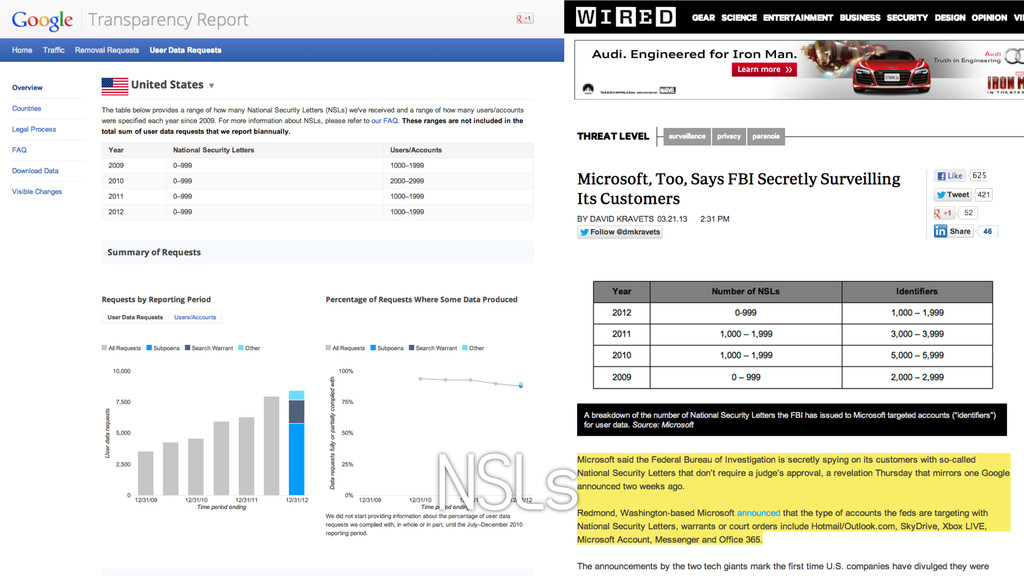Image resolution: width=1024 pixels, height=576 pixels.
Task: Click the 625 Facebook like count
Action: 979,176
